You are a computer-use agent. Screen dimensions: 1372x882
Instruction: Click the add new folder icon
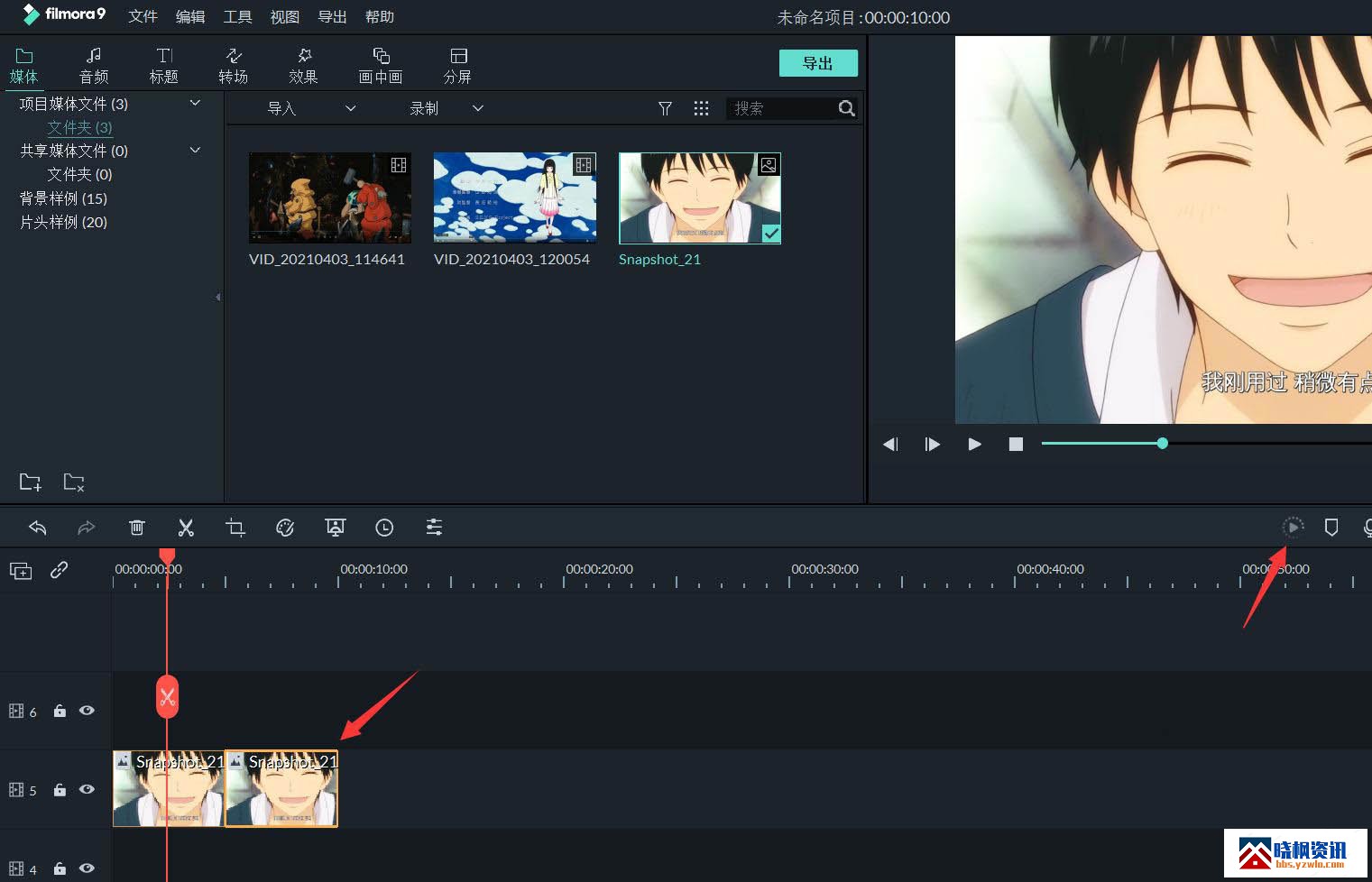pos(31,482)
